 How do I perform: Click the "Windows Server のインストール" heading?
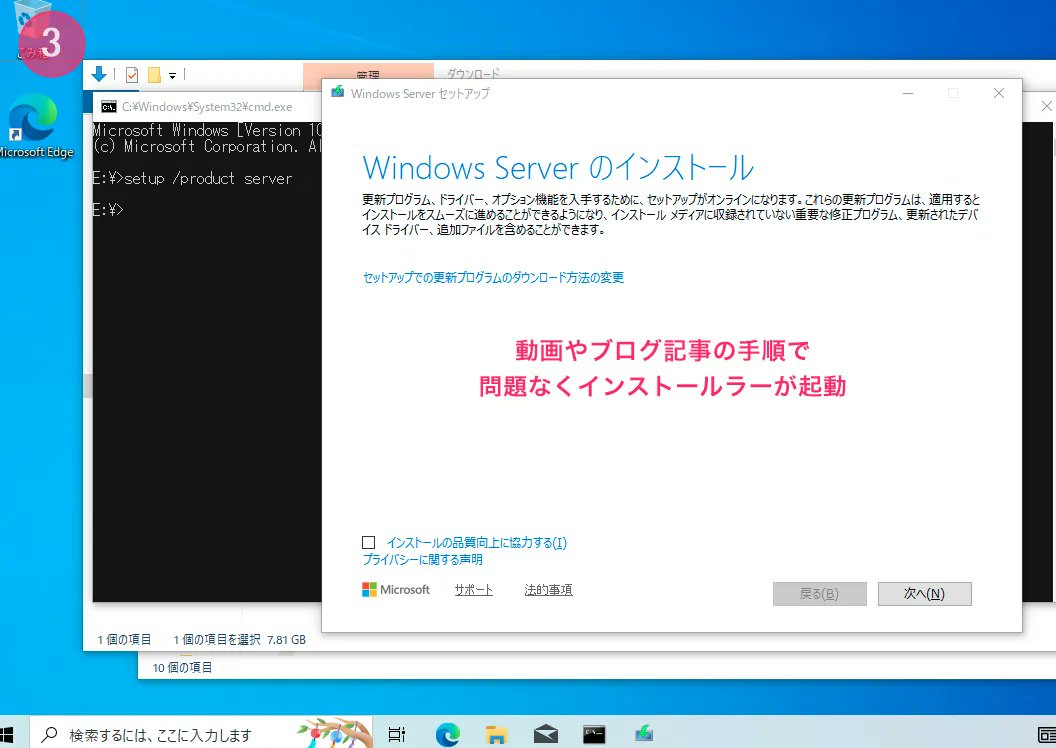point(558,168)
